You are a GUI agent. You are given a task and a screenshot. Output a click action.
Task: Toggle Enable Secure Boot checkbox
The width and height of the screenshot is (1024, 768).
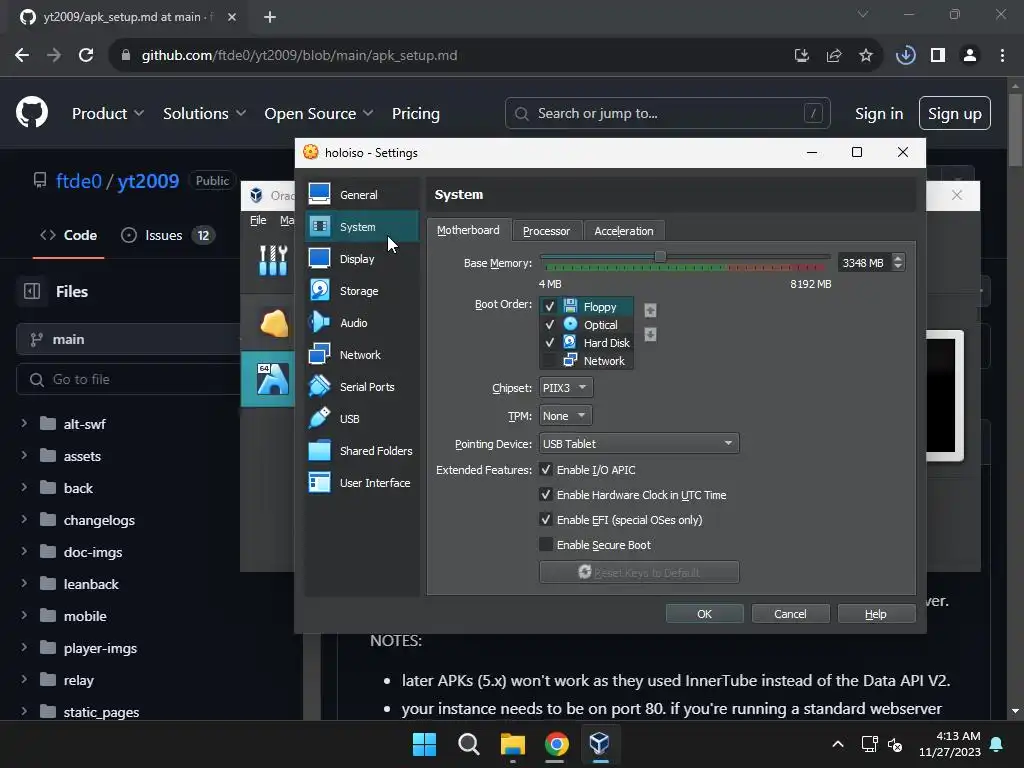pos(546,544)
